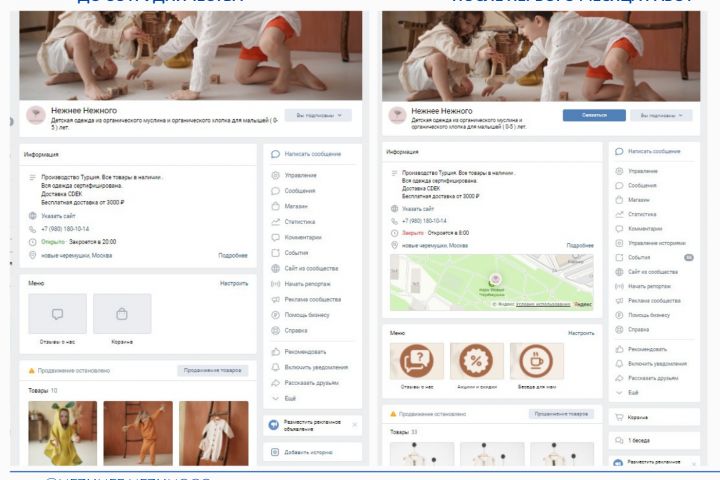Open 'Комментарии' icon in left page sidebar
Image resolution: width=720 pixels, height=480 pixels.
276,237
